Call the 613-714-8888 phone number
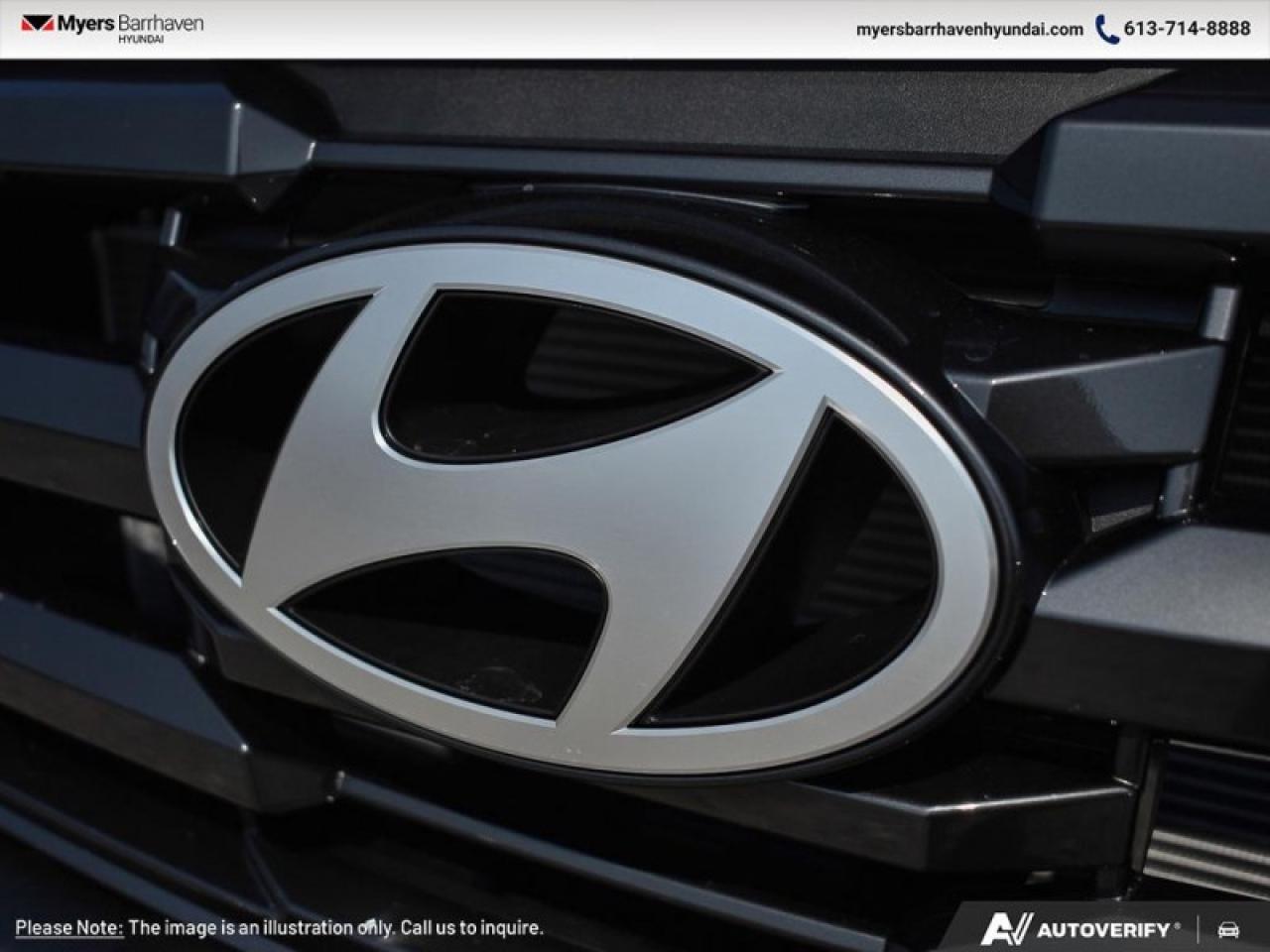Viewport: 1270px width, 952px height. [1187, 28]
